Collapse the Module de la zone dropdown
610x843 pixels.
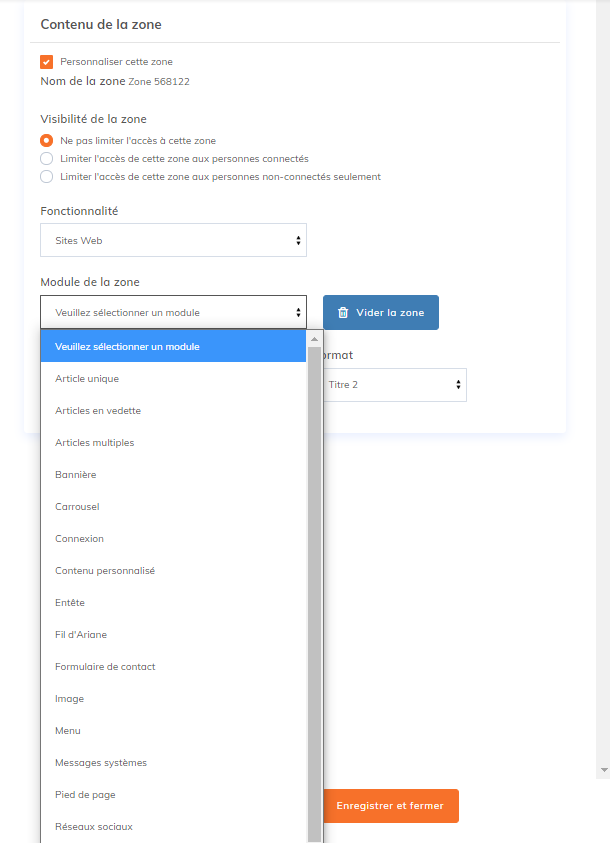173,312
